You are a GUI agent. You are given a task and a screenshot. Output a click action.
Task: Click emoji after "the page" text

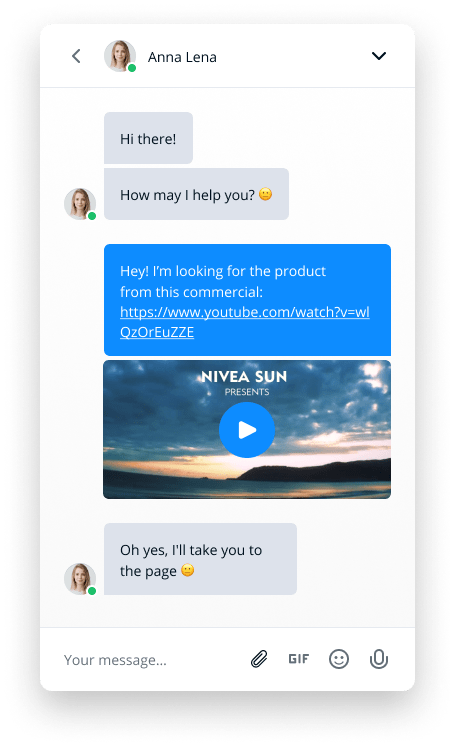point(188,570)
